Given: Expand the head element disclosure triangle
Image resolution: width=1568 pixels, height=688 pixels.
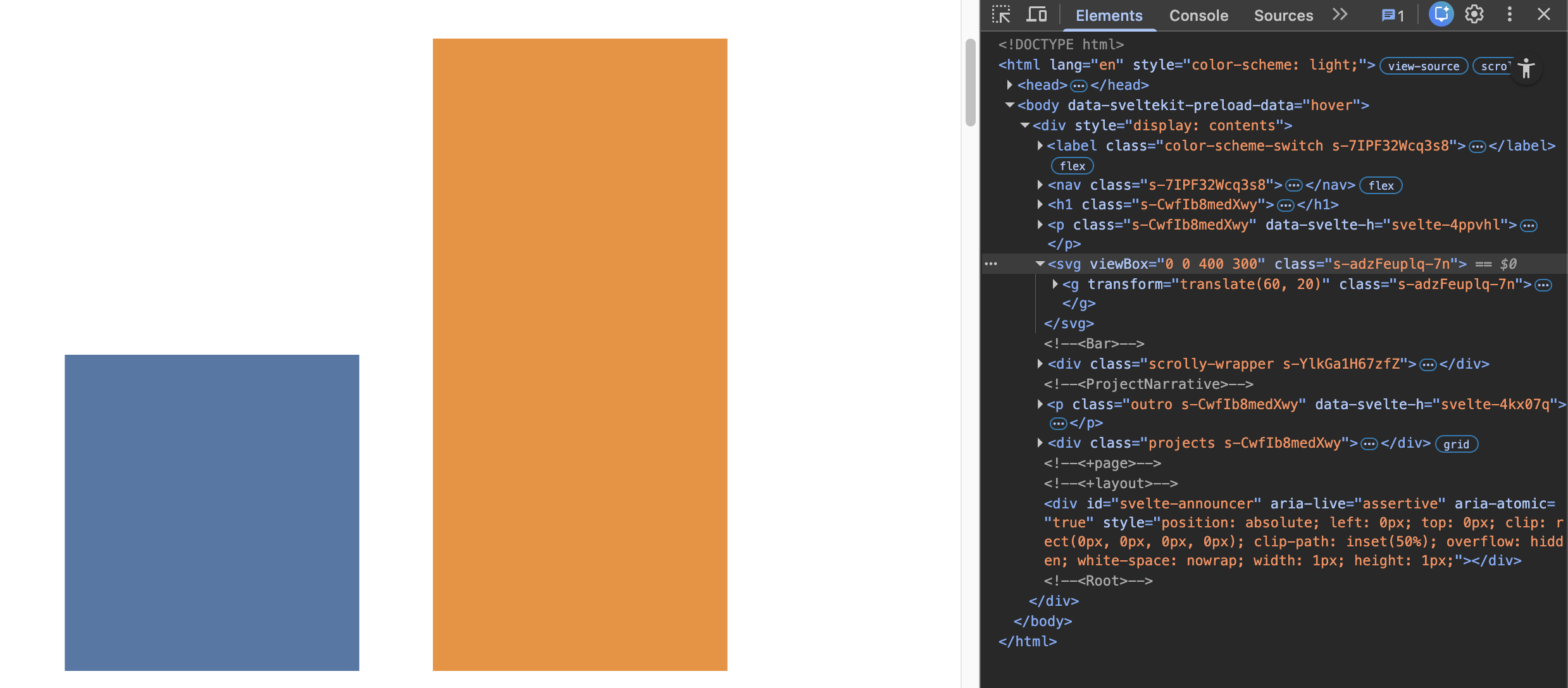Looking at the screenshot, I should (x=1010, y=85).
